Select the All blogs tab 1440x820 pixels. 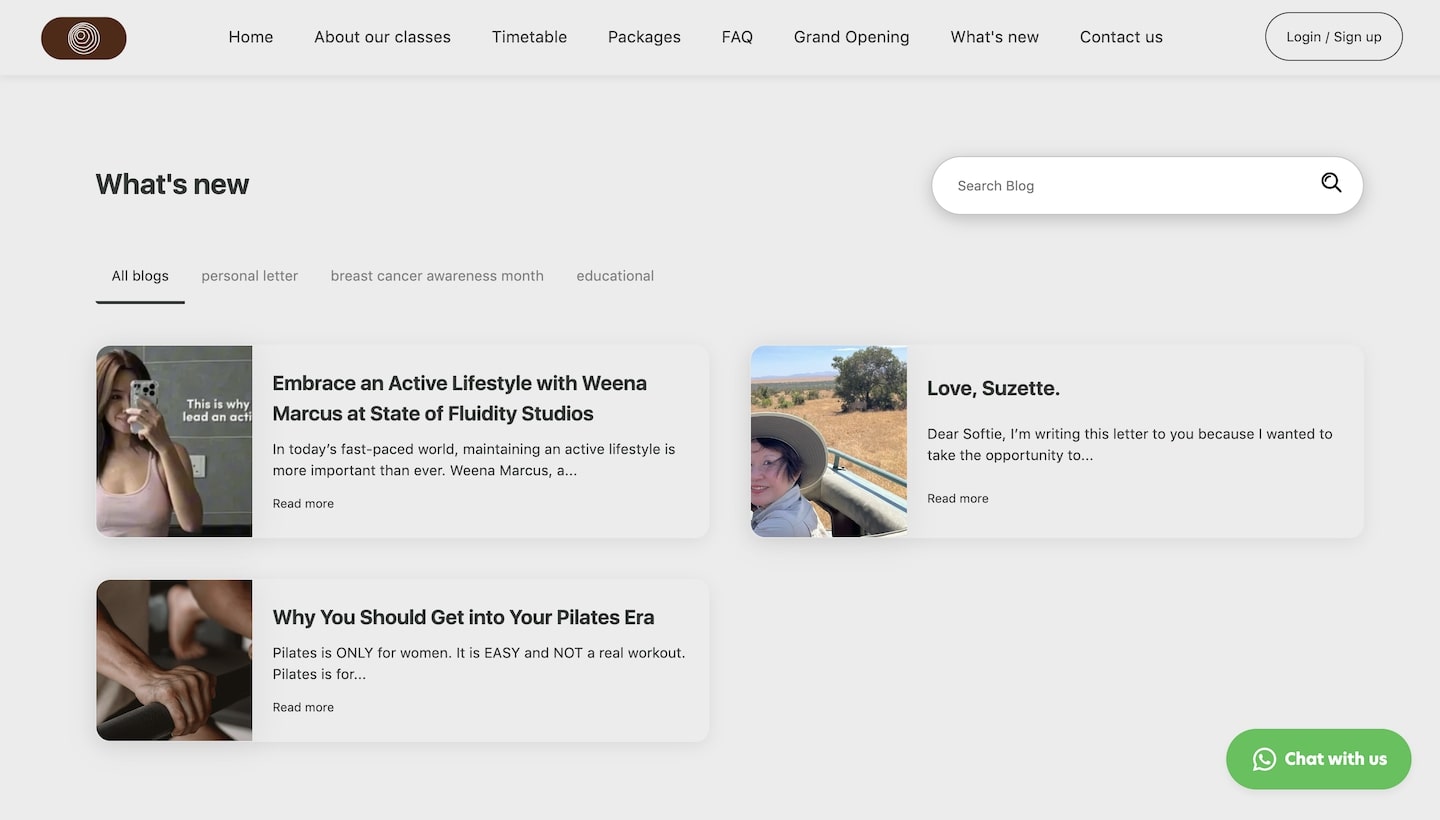(x=140, y=276)
